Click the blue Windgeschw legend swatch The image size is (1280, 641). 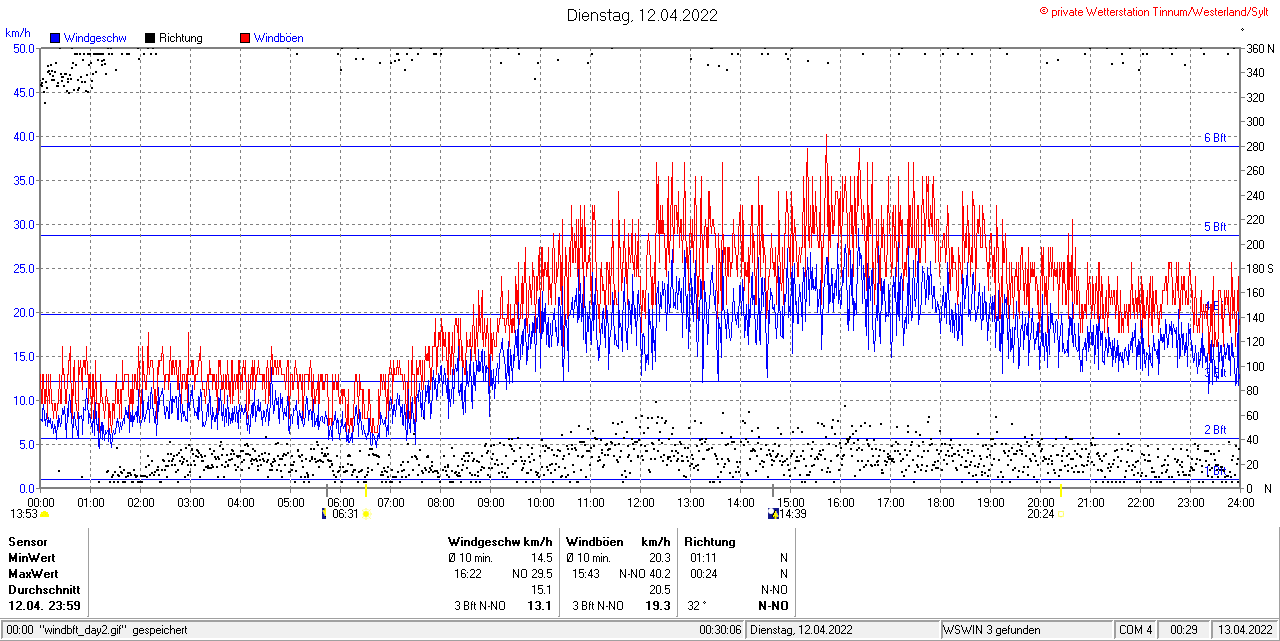point(55,38)
